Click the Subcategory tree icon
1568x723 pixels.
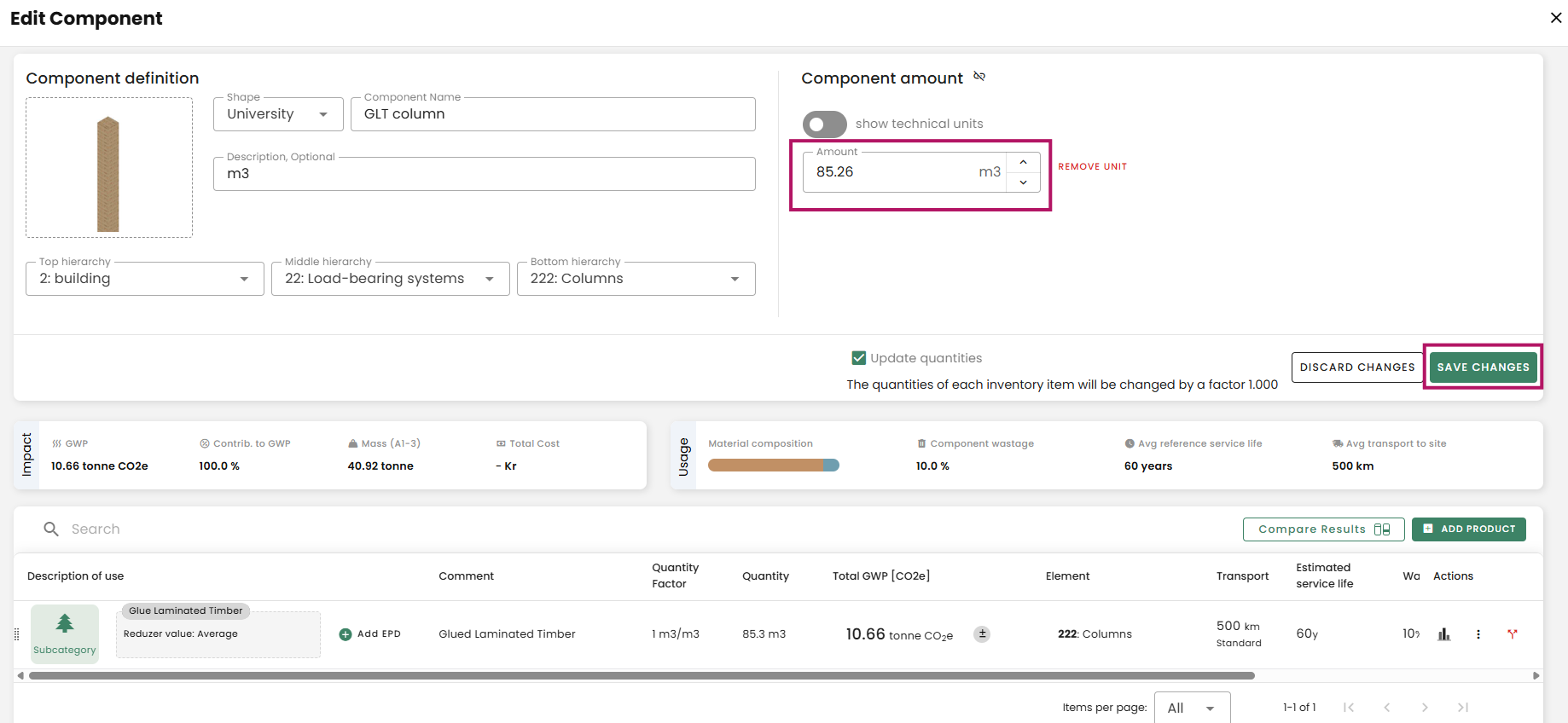pos(65,623)
